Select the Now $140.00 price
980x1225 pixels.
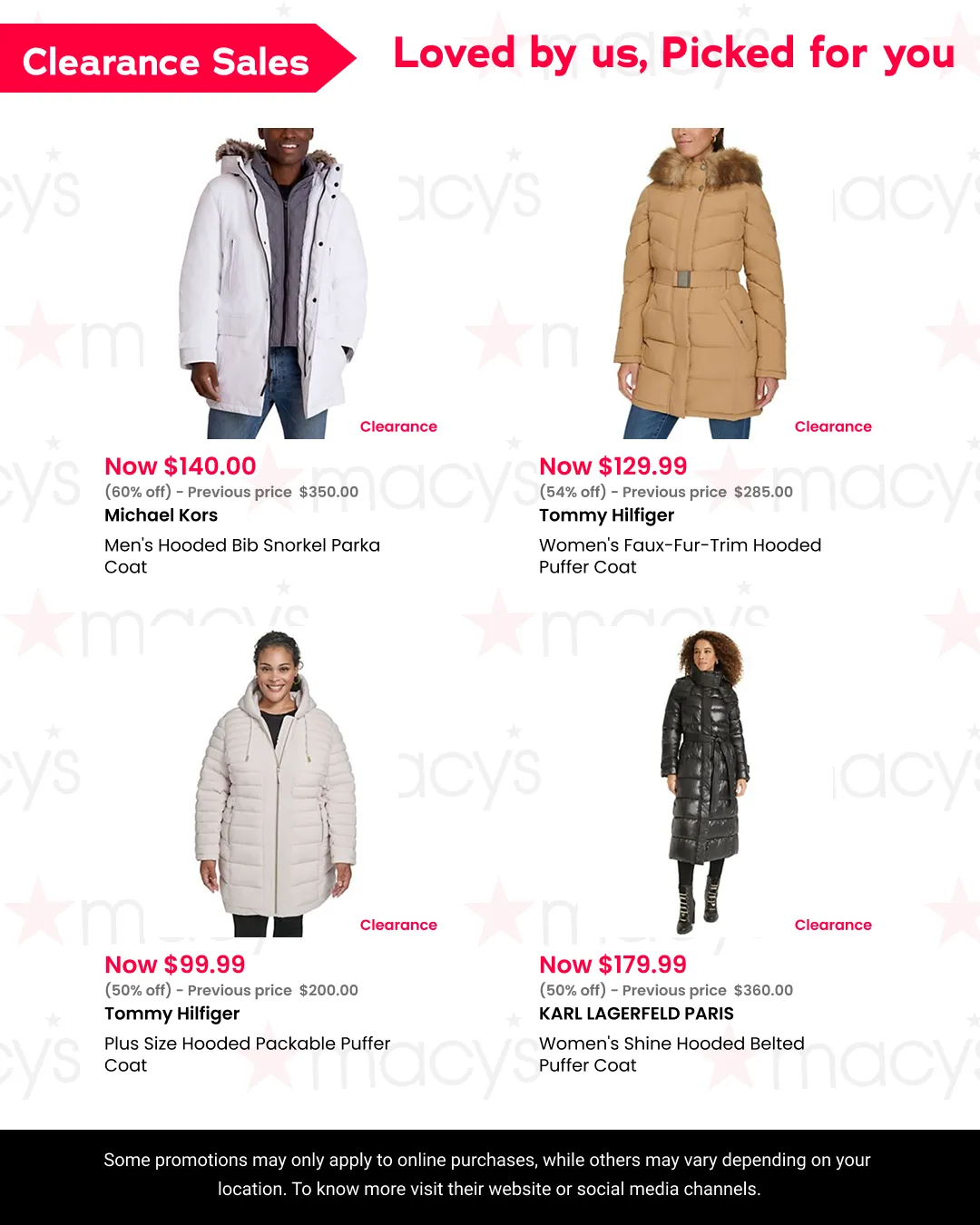coord(181,466)
